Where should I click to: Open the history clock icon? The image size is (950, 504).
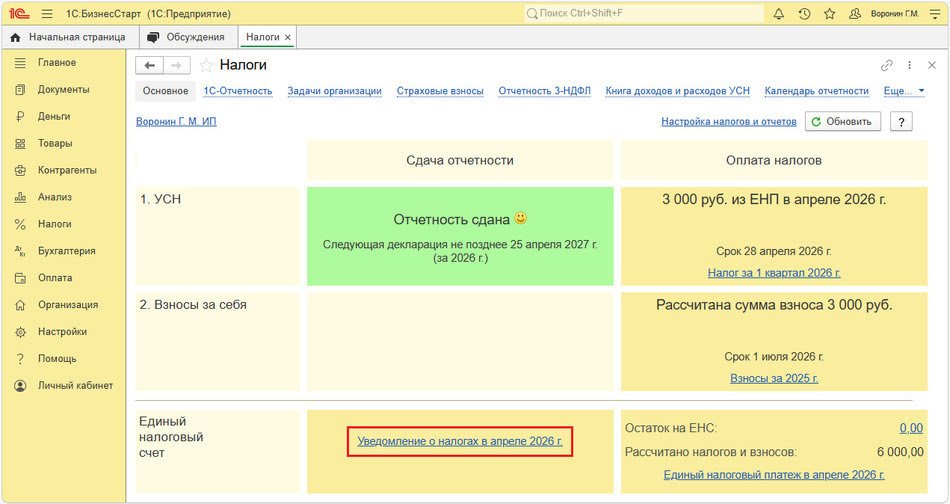[x=805, y=13]
